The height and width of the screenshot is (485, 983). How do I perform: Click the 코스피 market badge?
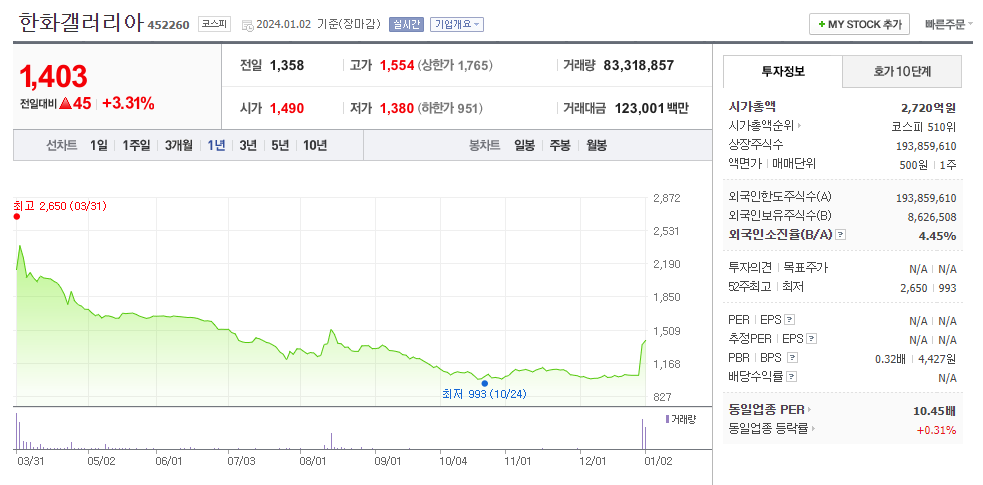214,24
